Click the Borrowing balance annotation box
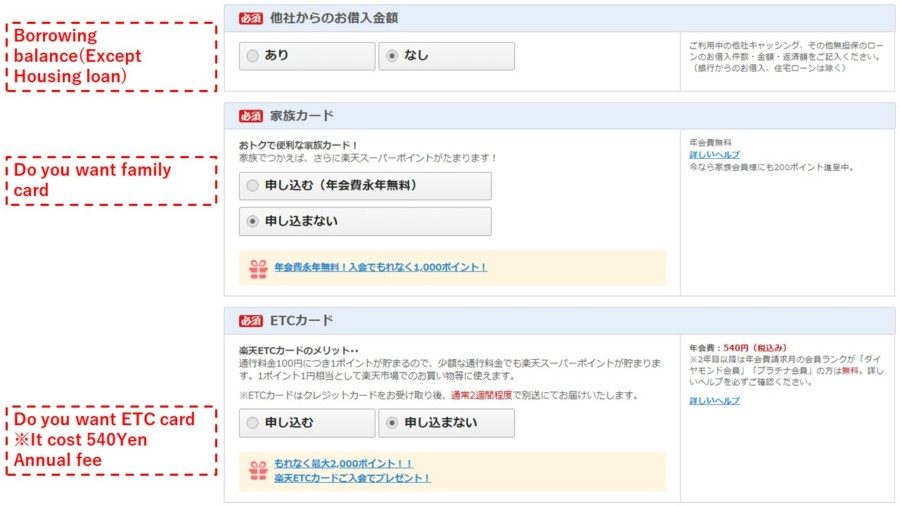This screenshot has height=506, width=900. [x=111, y=58]
